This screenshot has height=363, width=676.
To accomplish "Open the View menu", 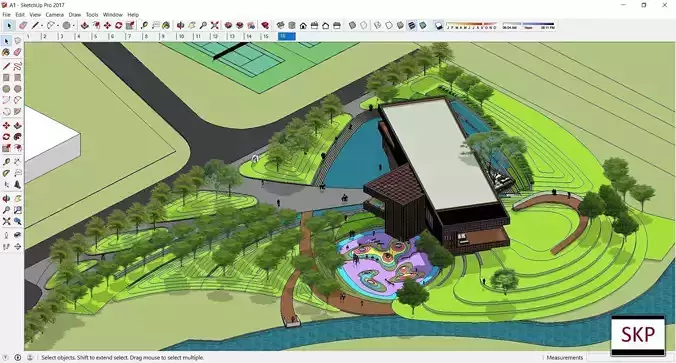I will click(x=35, y=15).
